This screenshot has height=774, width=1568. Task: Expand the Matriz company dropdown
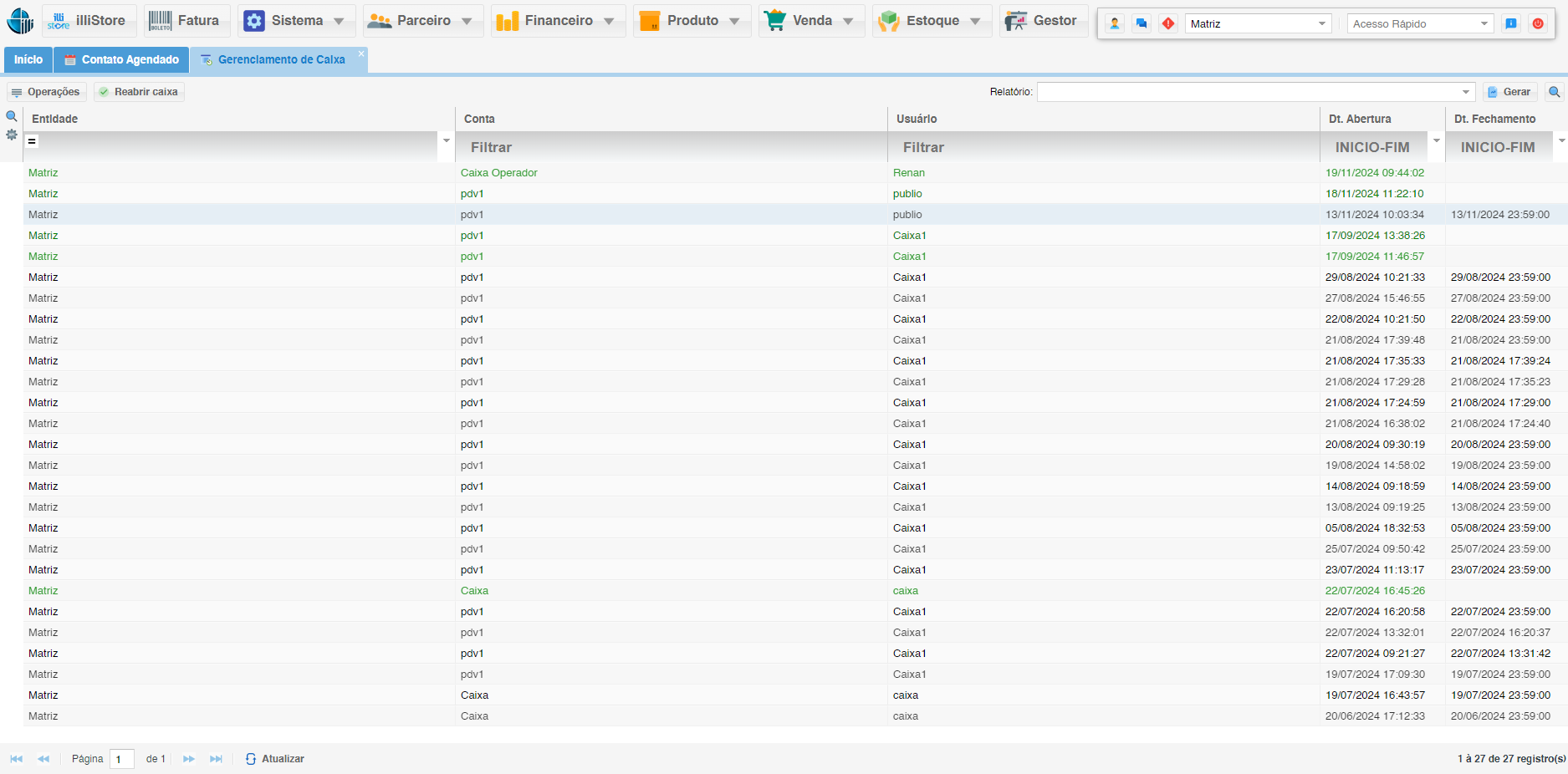[x=1322, y=23]
